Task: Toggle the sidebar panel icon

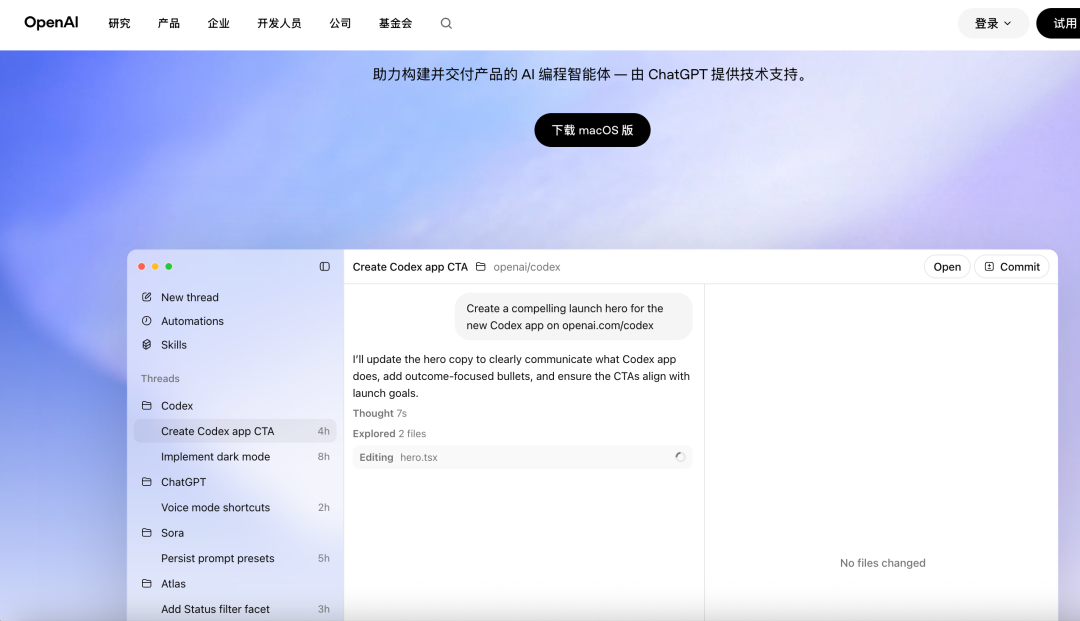Action: pos(324,266)
